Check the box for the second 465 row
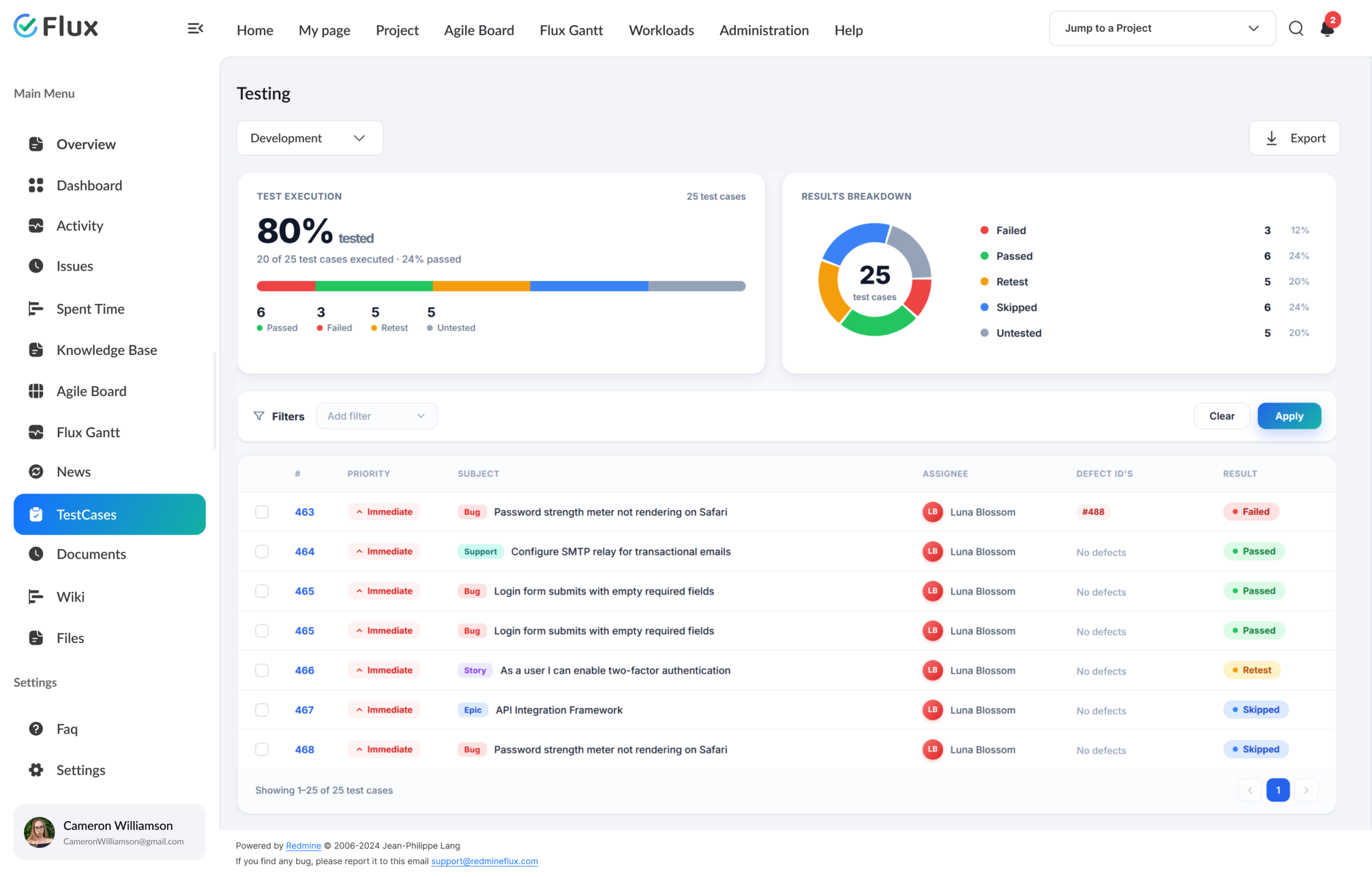The image size is (1372, 877). (262, 631)
